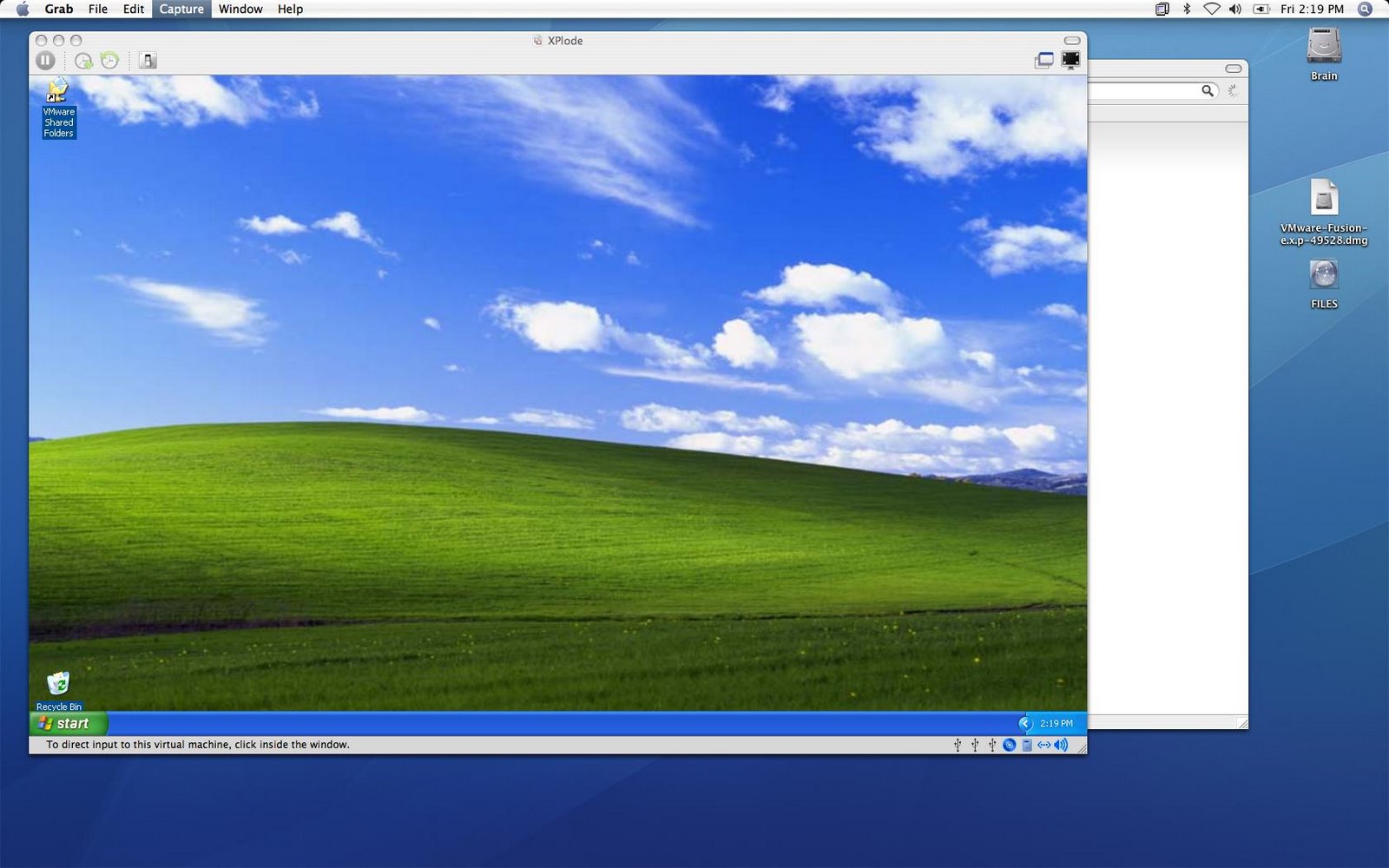This screenshot has height=868, width=1389.
Task: Click the Take Snapshot clock icon
Action: [x=83, y=61]
